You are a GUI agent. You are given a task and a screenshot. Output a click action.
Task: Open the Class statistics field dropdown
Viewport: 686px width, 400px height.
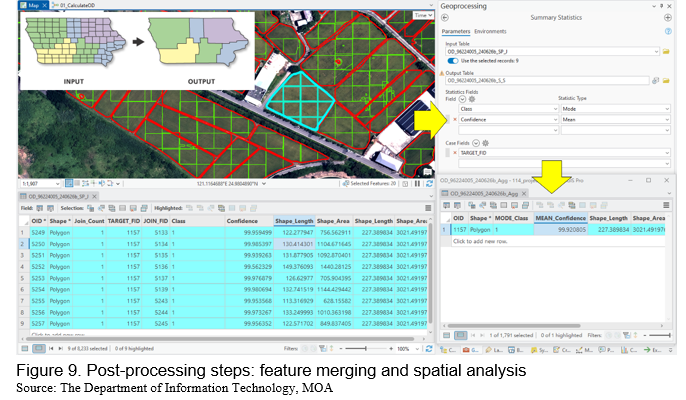(x=555, y=109)
